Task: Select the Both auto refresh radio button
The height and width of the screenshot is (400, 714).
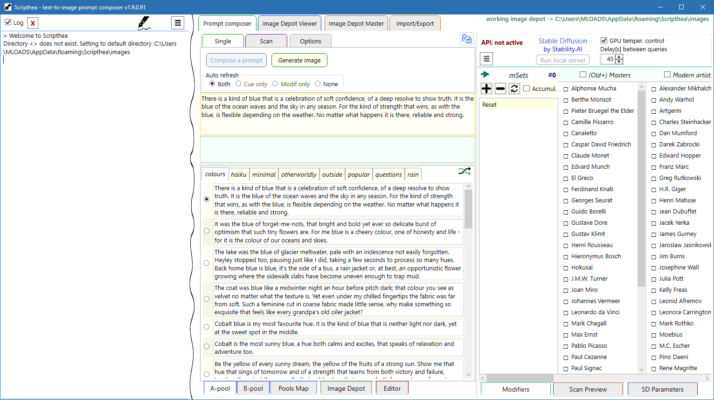Action: (x=212, y=84)
